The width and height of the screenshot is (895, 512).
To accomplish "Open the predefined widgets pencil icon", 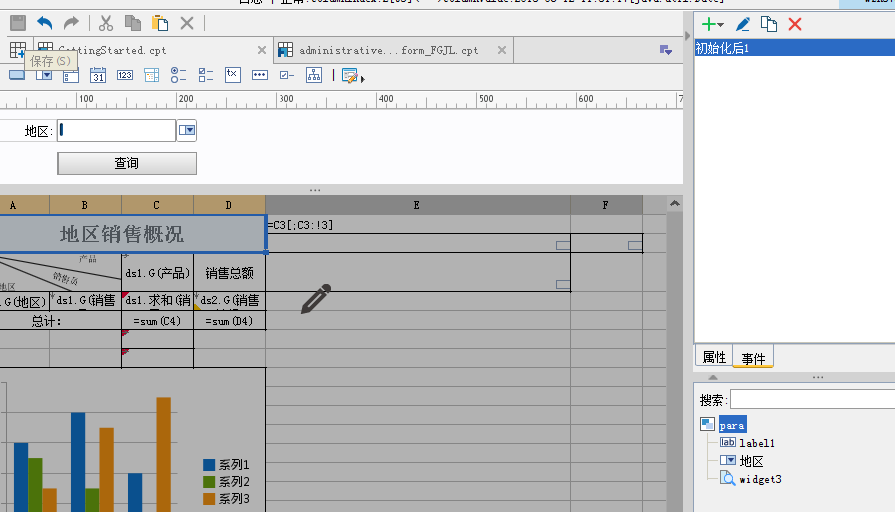I will pyautogui.click(x=349, y=75).
